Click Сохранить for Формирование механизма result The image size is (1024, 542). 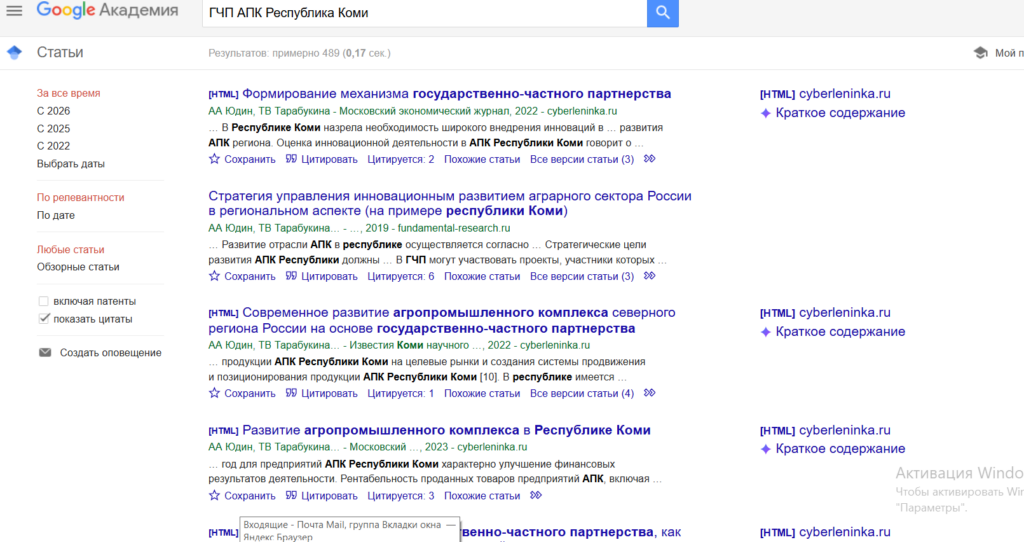249,159
